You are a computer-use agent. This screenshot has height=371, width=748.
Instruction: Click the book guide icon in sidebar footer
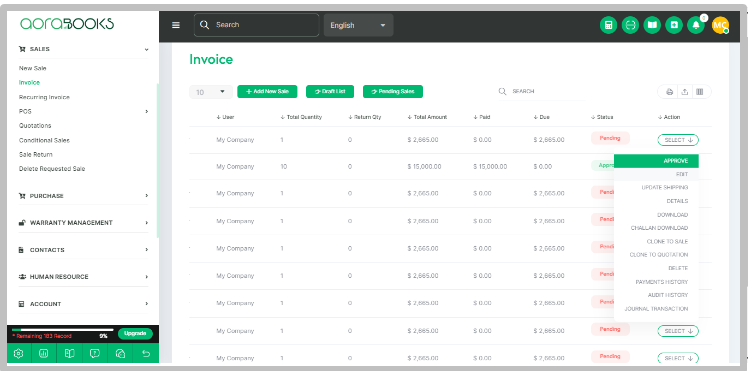70,353
